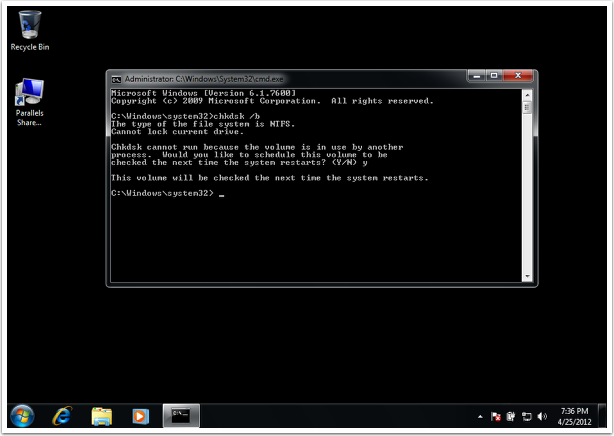The height and width of the screenshot is (436, 614).
Task: Click the 'Cannot lock current drive.' line
Action: click(x=177, y=132)
